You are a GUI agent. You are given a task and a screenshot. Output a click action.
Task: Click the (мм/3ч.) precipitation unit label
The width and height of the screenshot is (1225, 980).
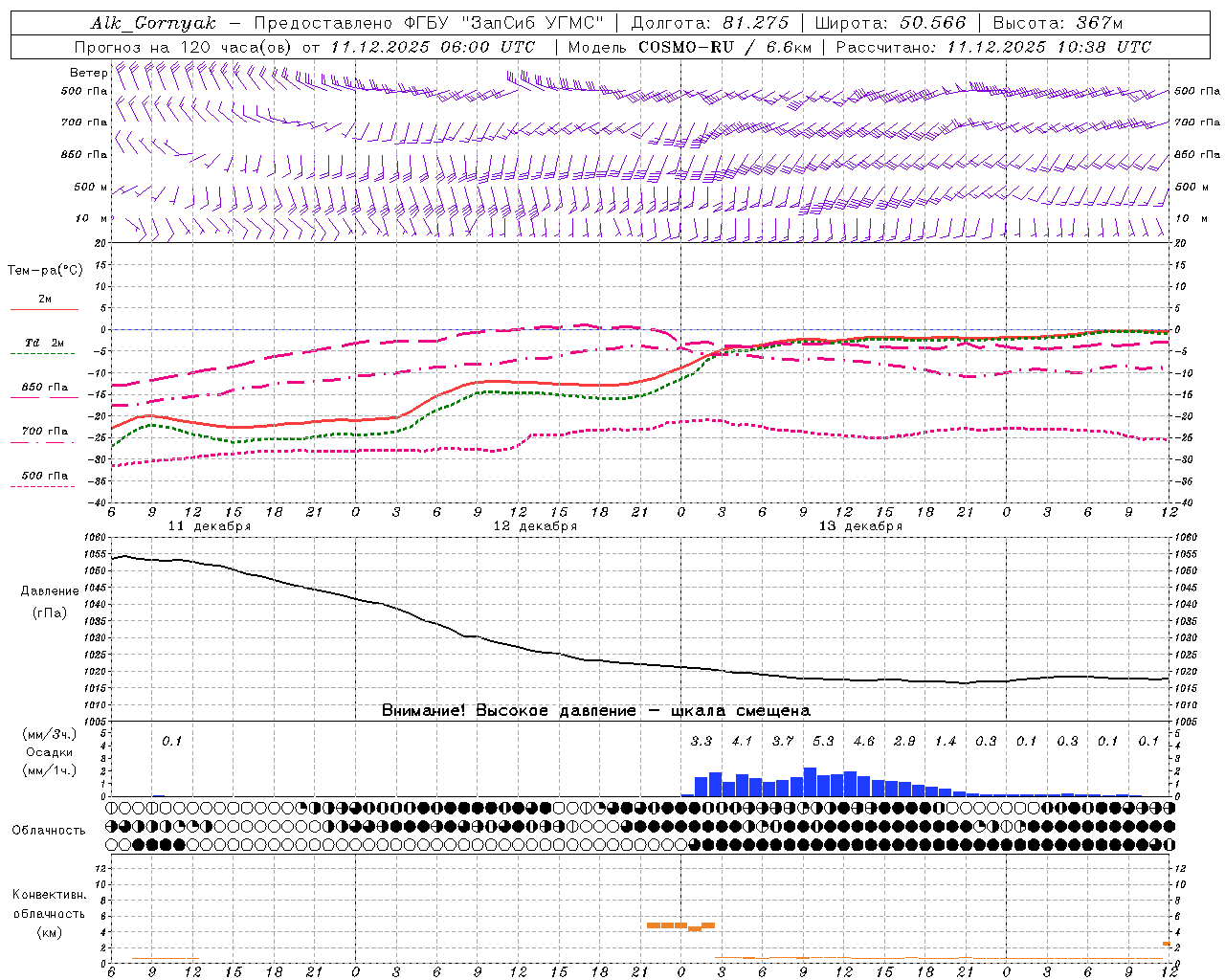pos(49,734)
